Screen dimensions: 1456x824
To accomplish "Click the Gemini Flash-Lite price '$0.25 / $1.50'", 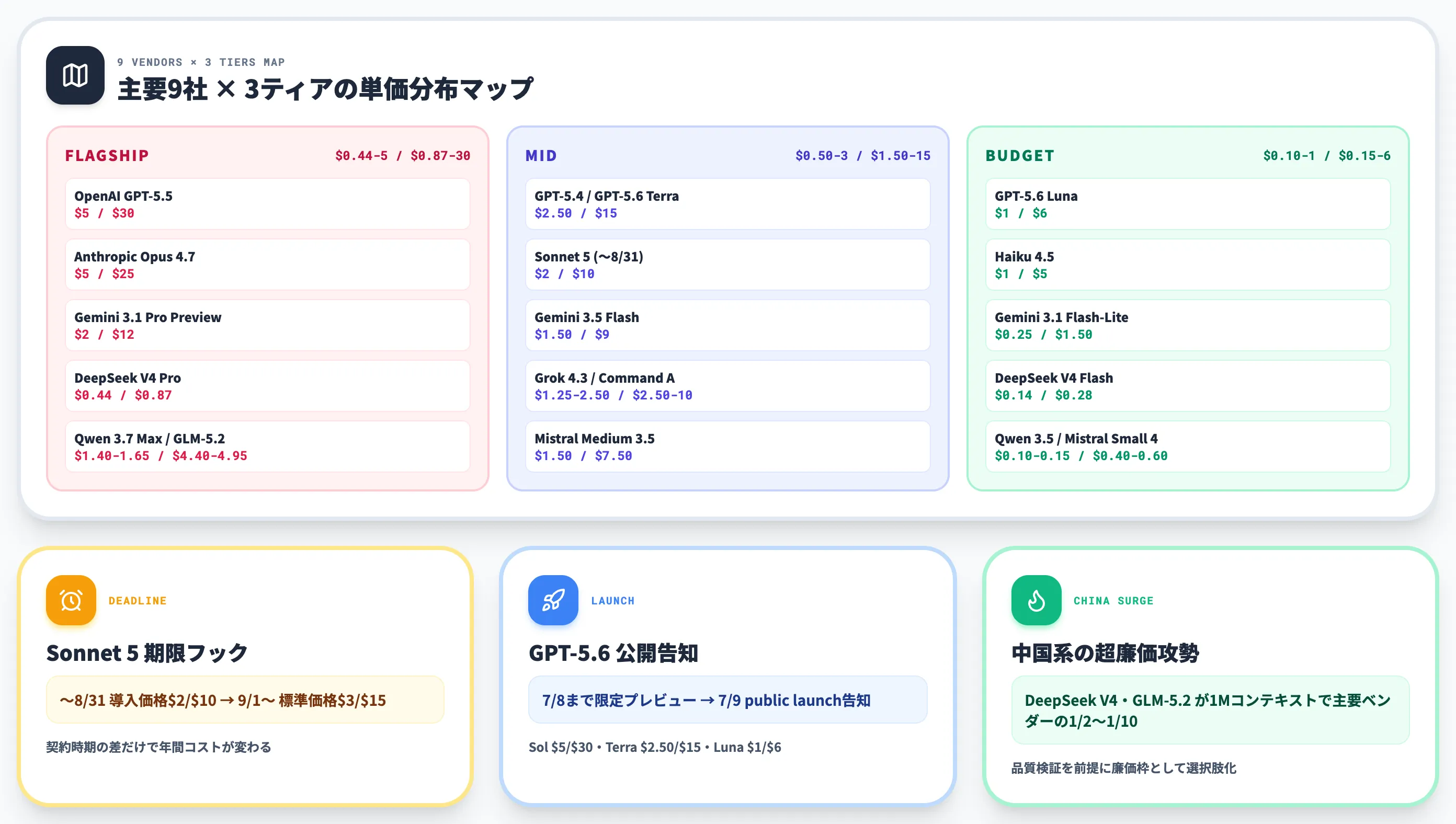I will click(x=1043, y=335).
